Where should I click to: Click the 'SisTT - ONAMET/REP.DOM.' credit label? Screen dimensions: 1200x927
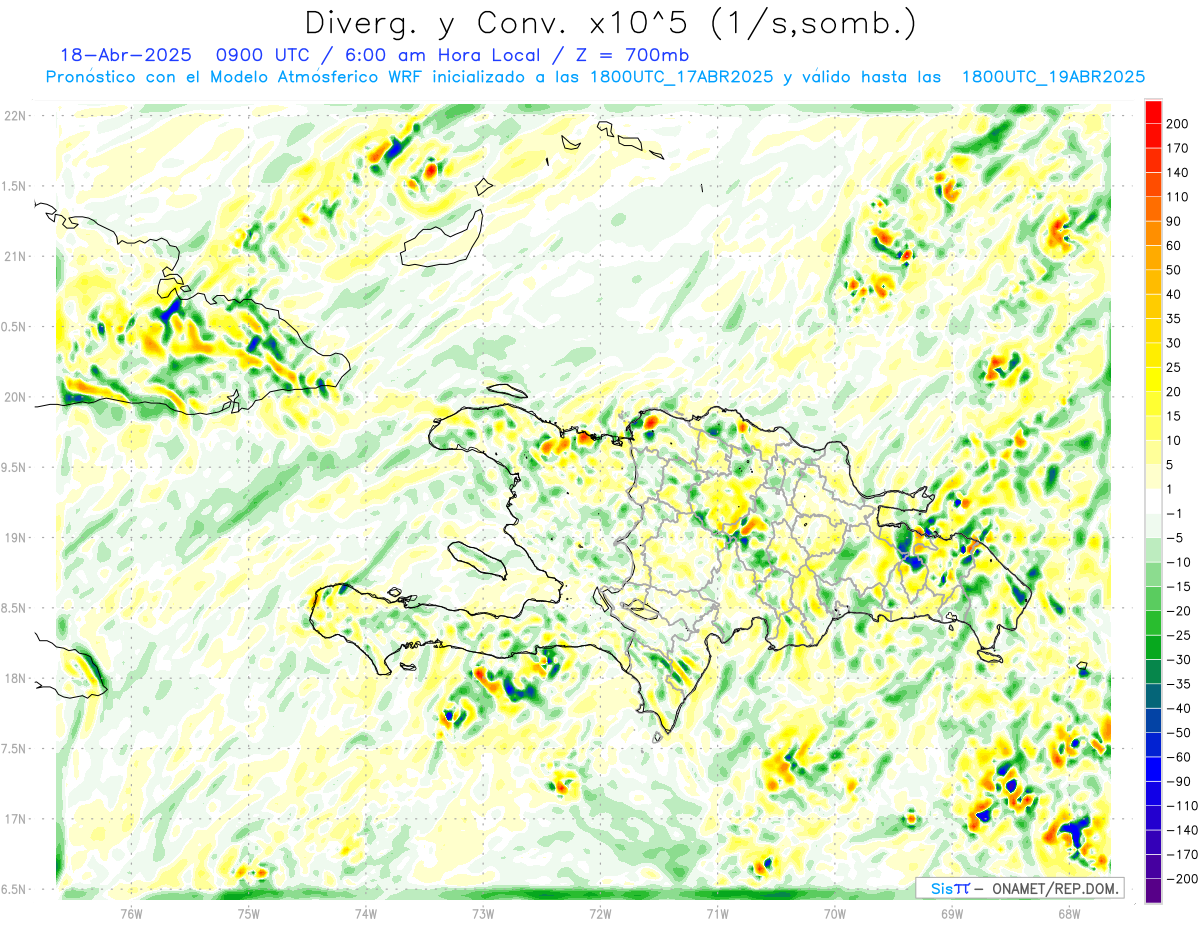tap(1020, 888)
